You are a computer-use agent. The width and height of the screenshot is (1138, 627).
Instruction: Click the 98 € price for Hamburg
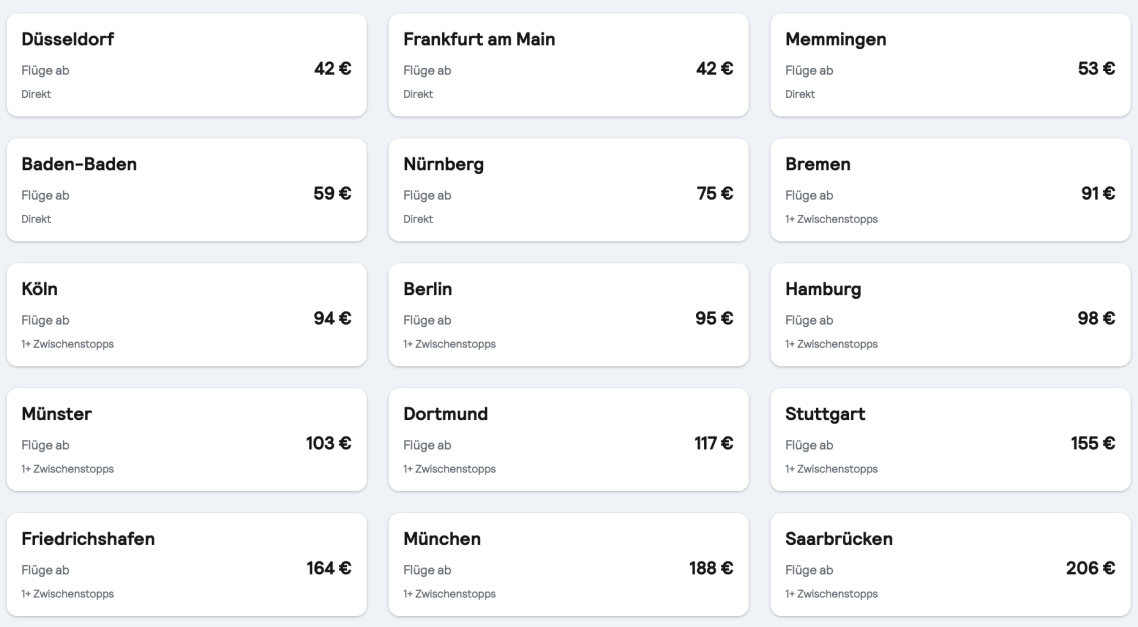click(1096, 319)
